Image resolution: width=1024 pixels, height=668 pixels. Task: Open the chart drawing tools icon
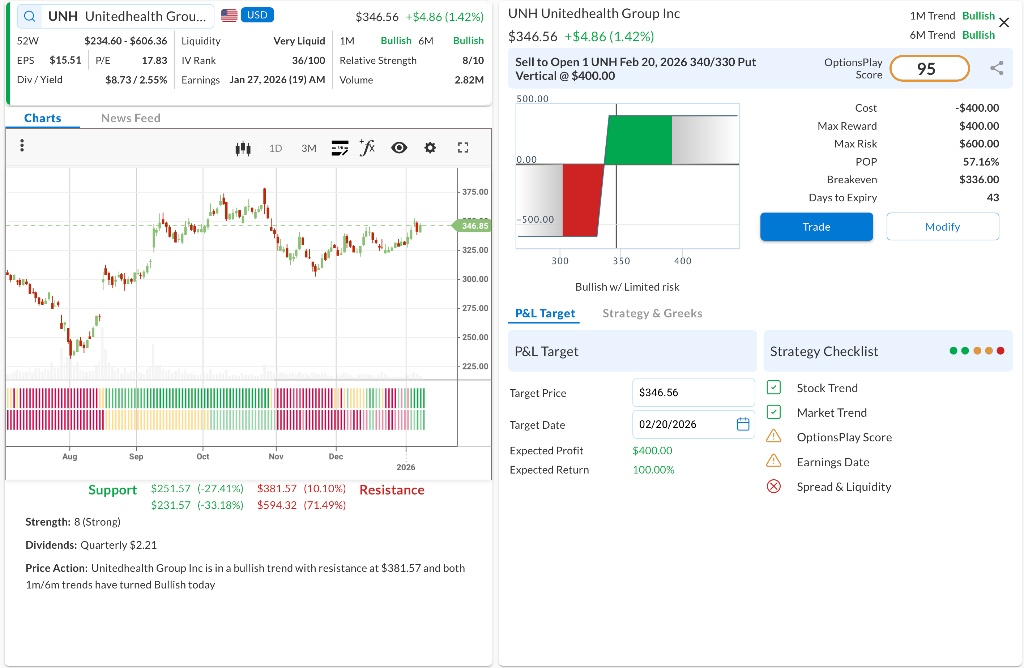[x=339, y=148]
